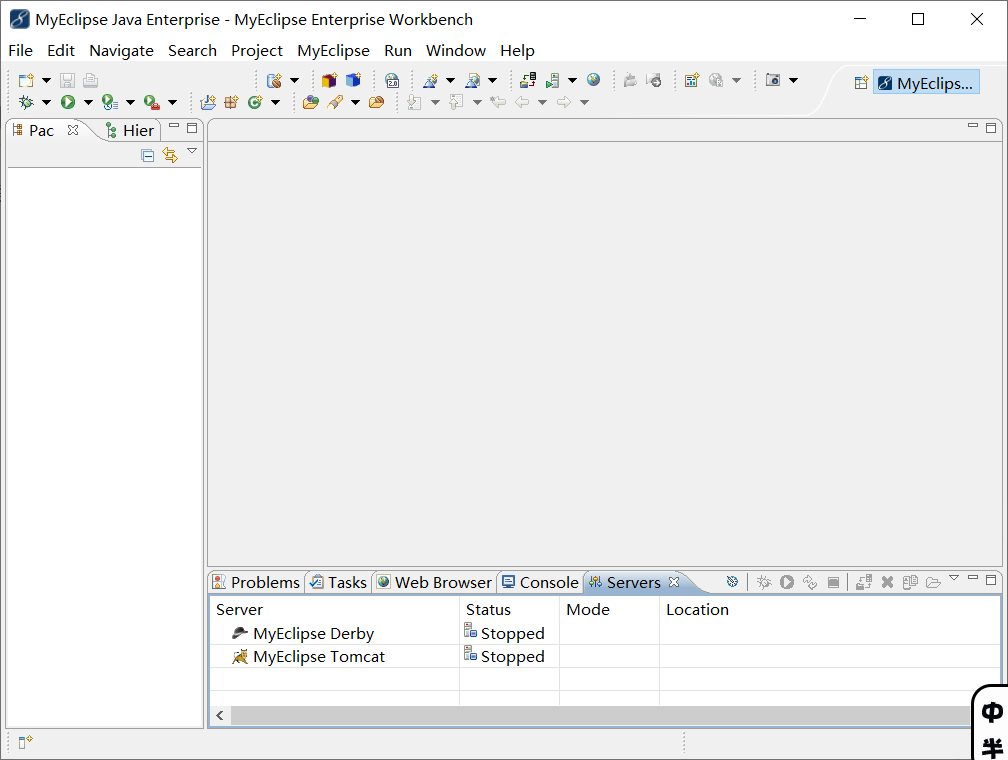Click the new report chart icon
1008x760 pixels.
(692, 80)
